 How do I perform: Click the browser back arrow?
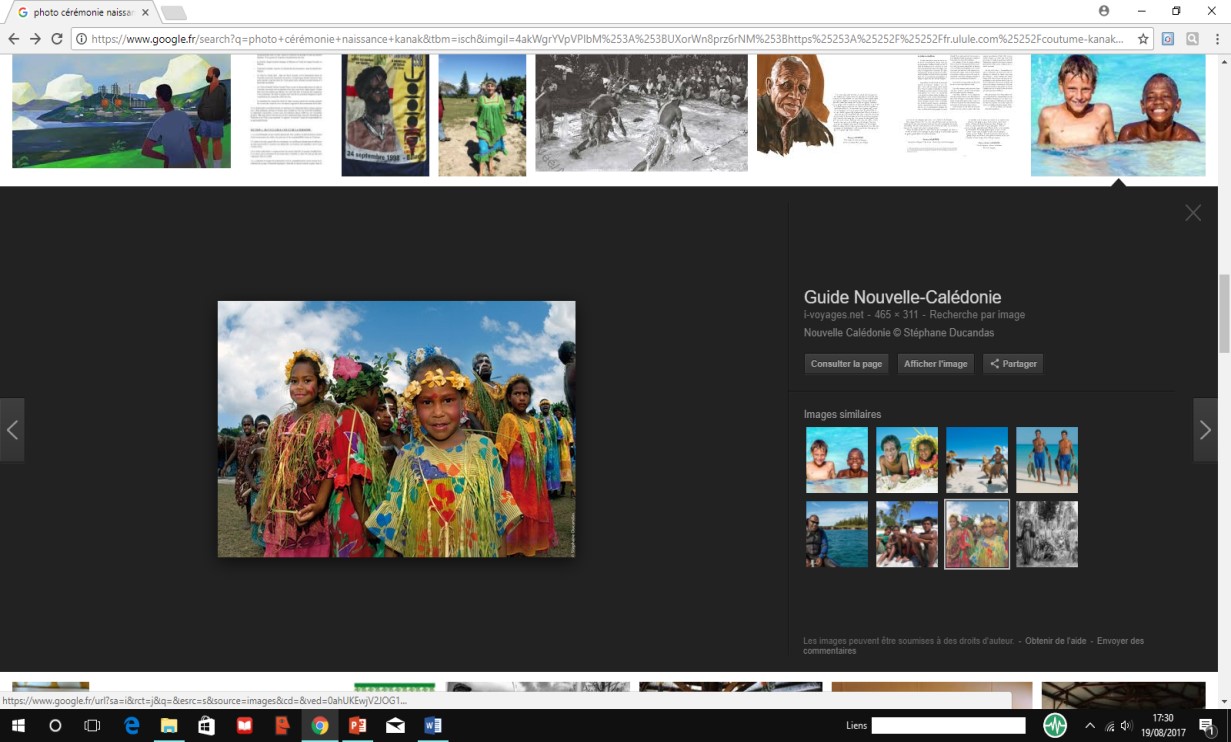(x=13, y=39)
